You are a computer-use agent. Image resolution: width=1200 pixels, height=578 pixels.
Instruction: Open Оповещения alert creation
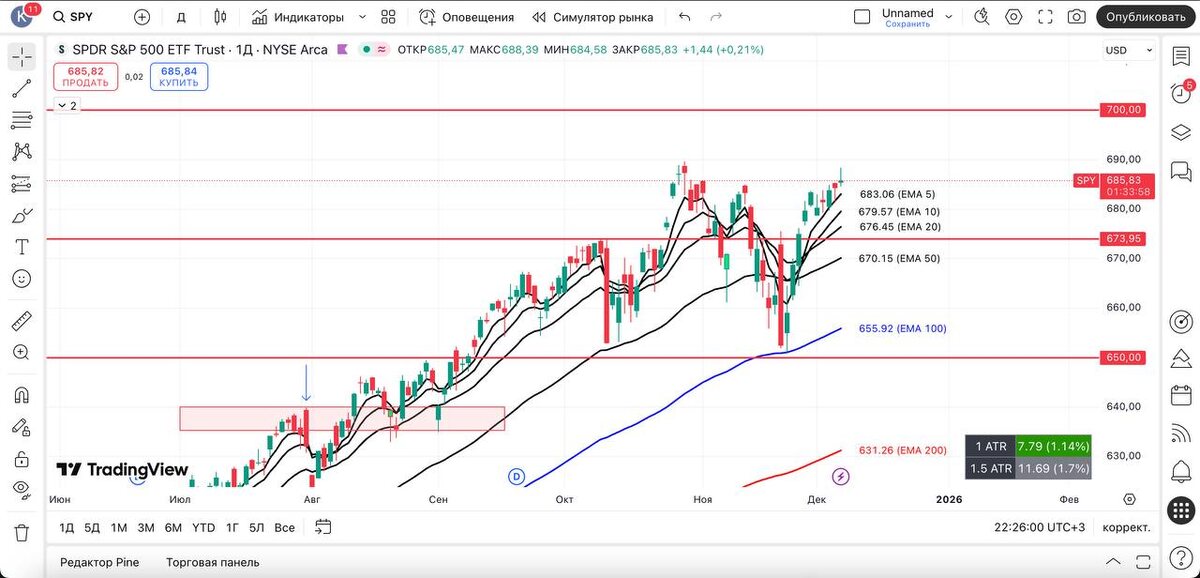pos(466,17)
